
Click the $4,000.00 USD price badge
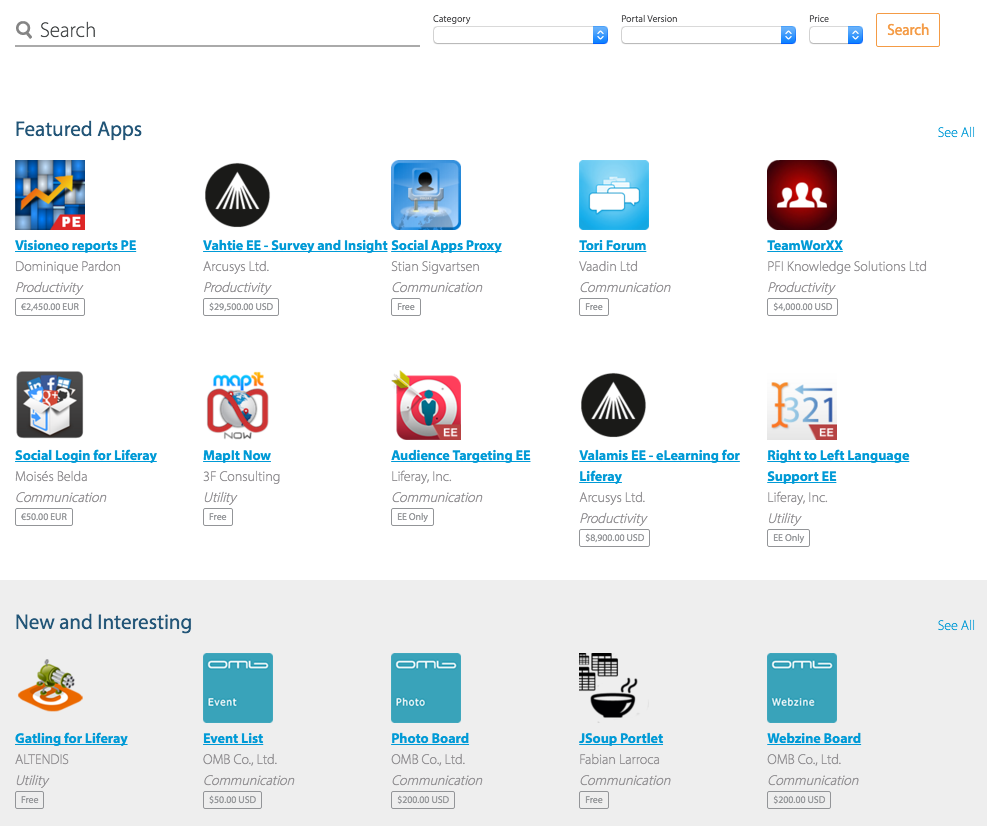[802, 307]
